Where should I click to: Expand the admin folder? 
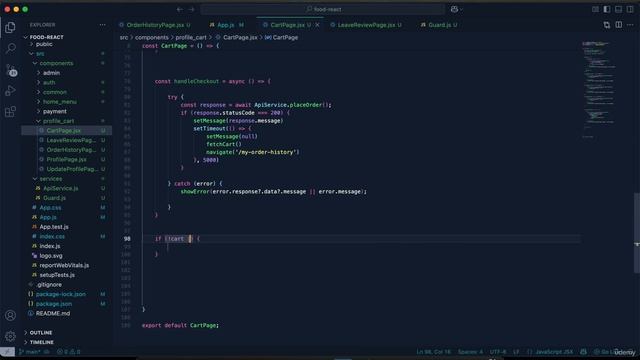(x=51, y=73)
